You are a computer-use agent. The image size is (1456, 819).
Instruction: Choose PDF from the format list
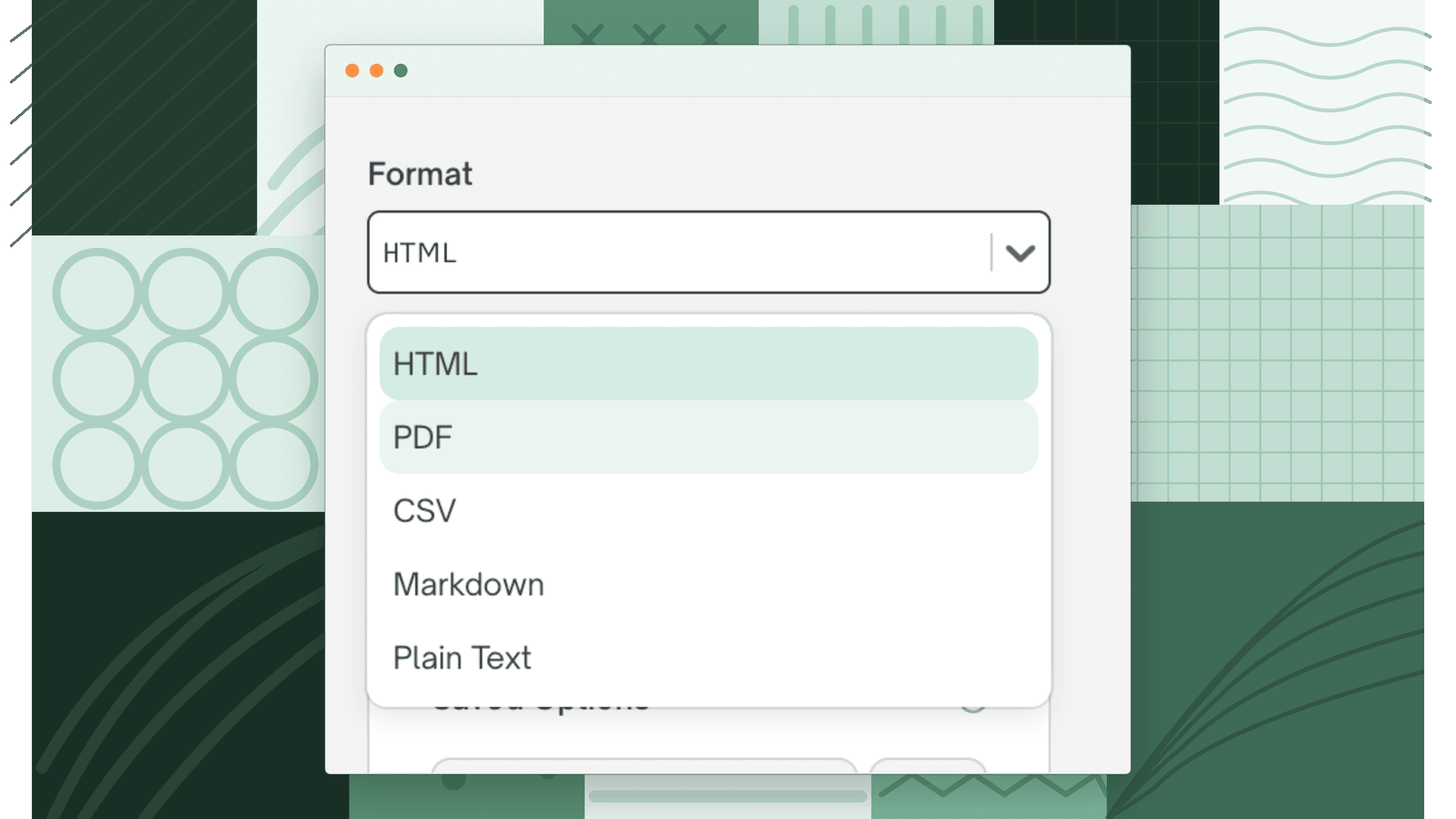709,438
